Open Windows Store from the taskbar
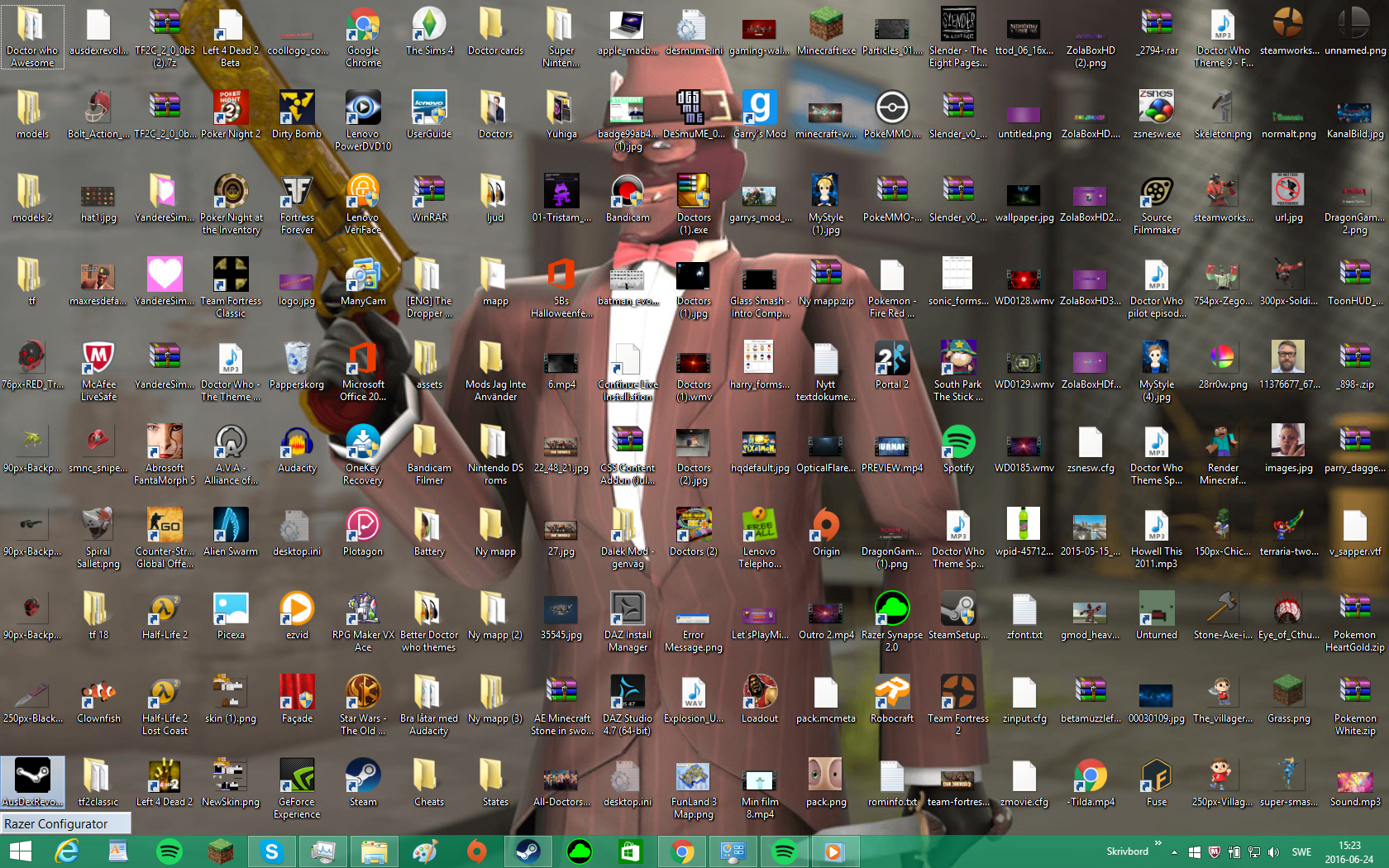The image size is (1389, 868). (x=630, y=851)
